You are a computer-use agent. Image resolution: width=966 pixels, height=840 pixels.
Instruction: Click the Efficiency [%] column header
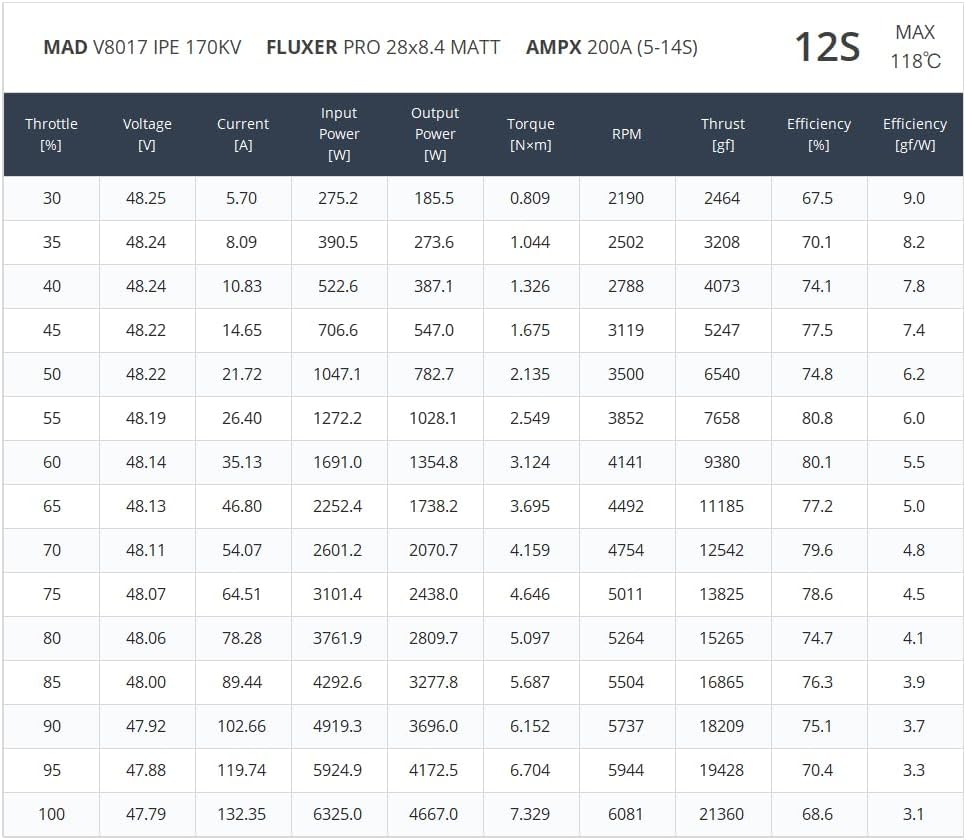click(818, 134)
